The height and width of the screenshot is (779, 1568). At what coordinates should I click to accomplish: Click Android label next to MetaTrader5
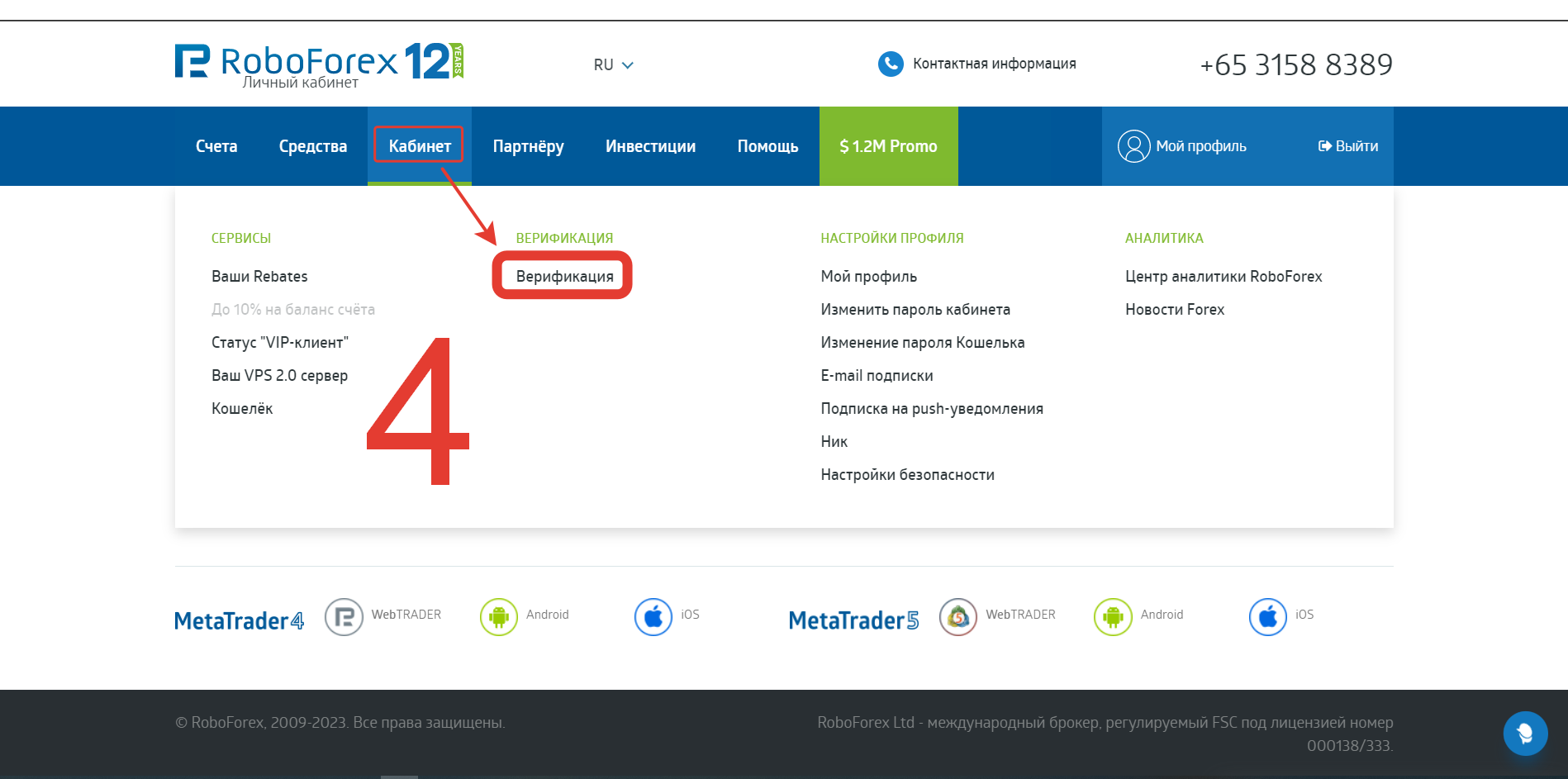[x=1162, y=615]
